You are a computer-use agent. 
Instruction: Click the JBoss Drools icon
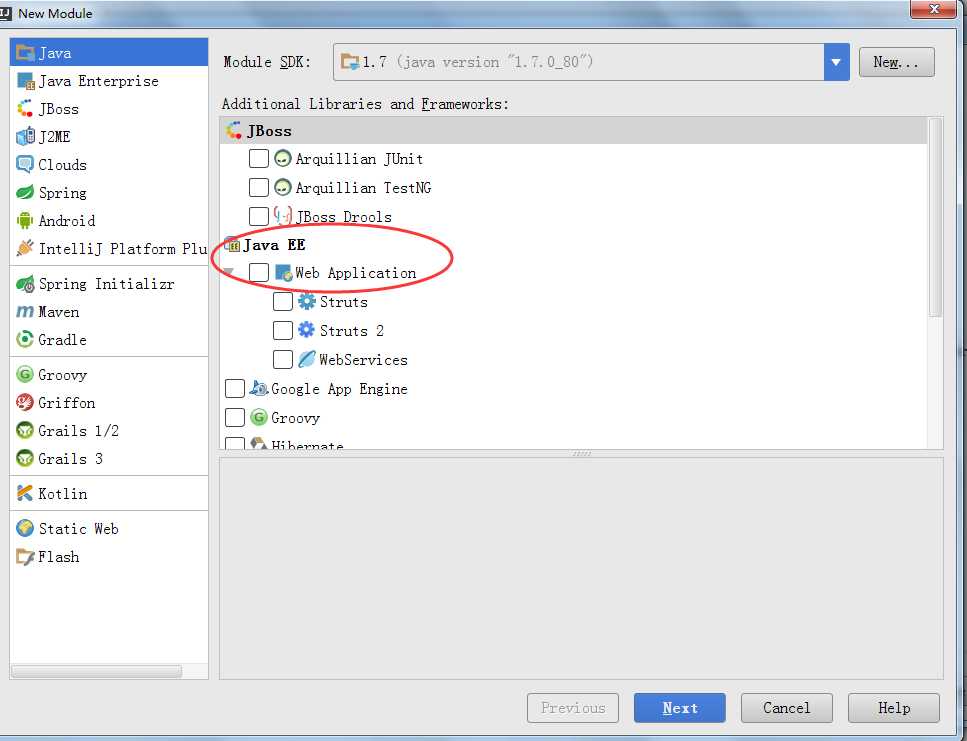283,216
